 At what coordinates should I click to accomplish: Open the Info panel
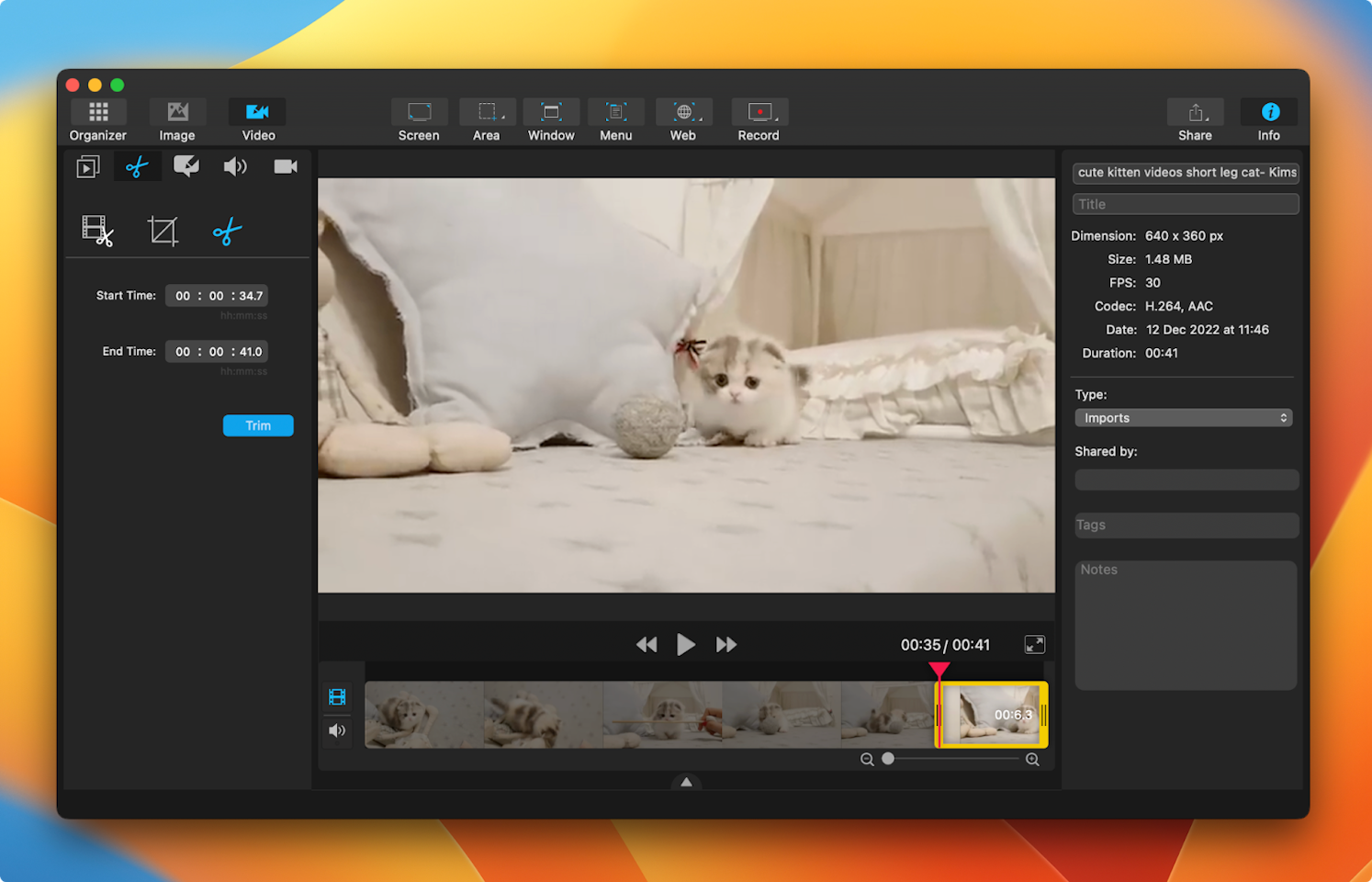(x=1268, y=118)
